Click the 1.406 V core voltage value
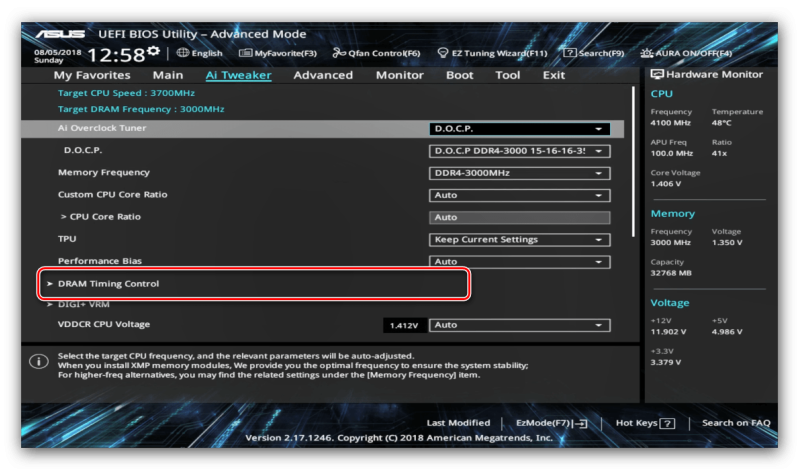 coord(666,184)
